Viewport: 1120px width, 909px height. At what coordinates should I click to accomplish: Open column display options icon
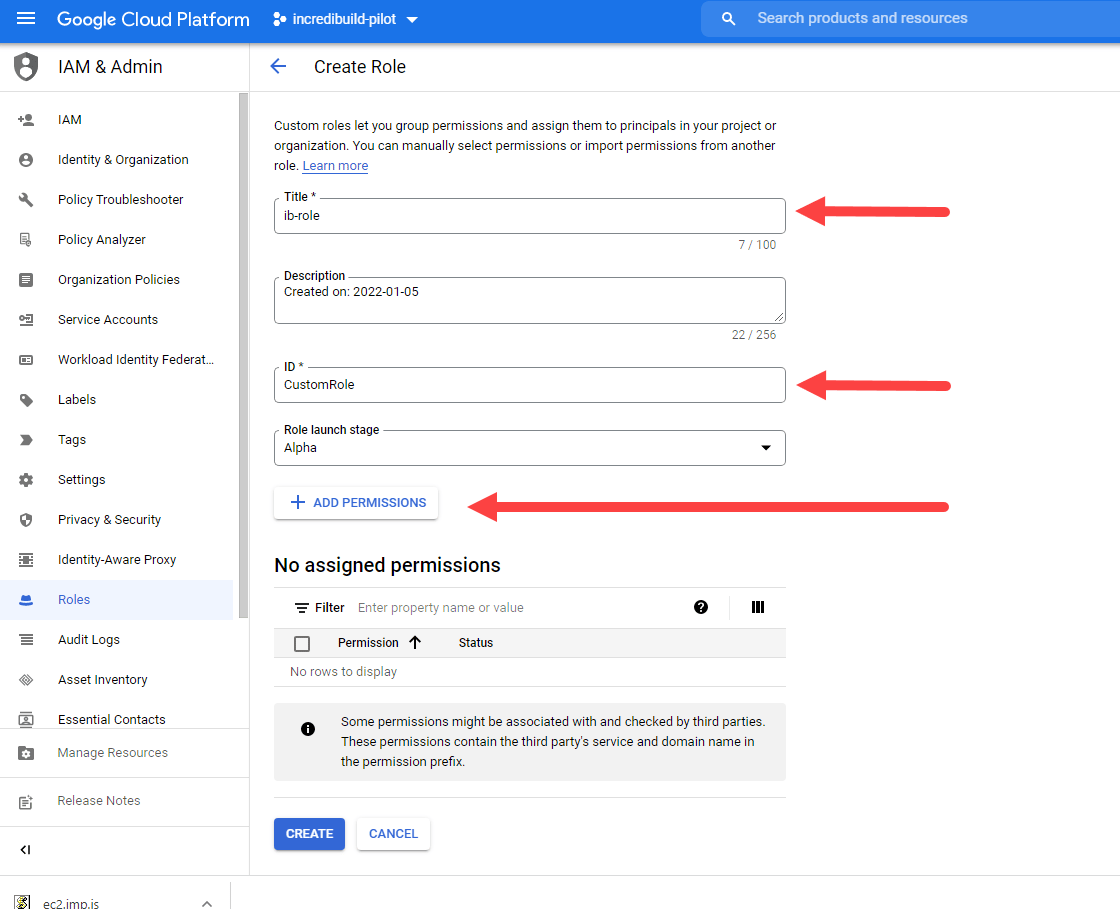point(758,607)
